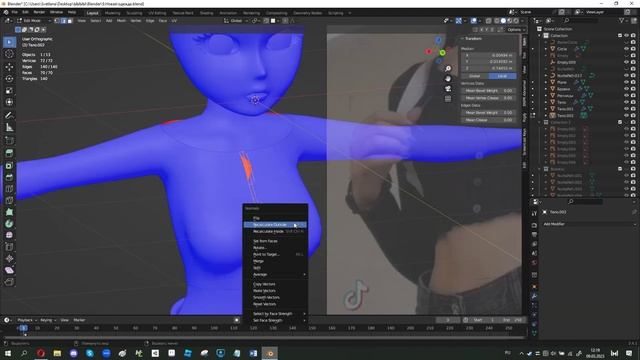Collapse the Collection tree in outliner
This screenshot has height=360, width=640.
[x=540, y=36]
